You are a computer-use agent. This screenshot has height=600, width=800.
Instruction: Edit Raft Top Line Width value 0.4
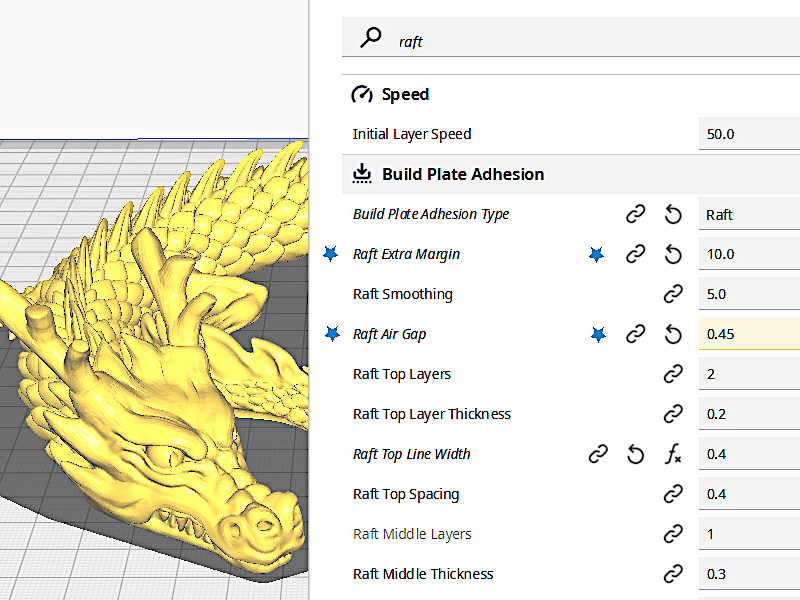point(749,454)
